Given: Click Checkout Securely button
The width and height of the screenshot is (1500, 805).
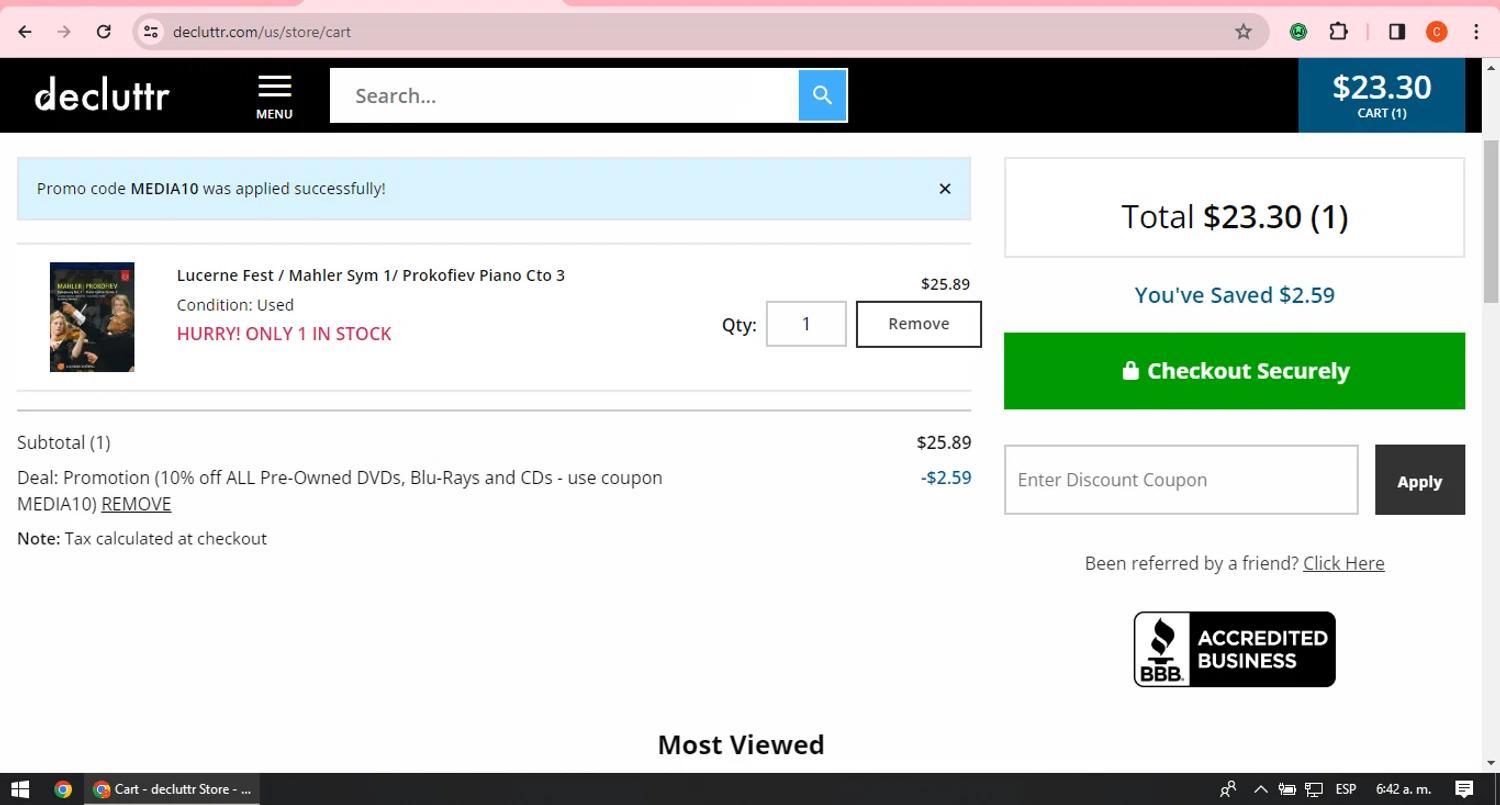Looking at the screenshot, I should [x=1234, y=371].
